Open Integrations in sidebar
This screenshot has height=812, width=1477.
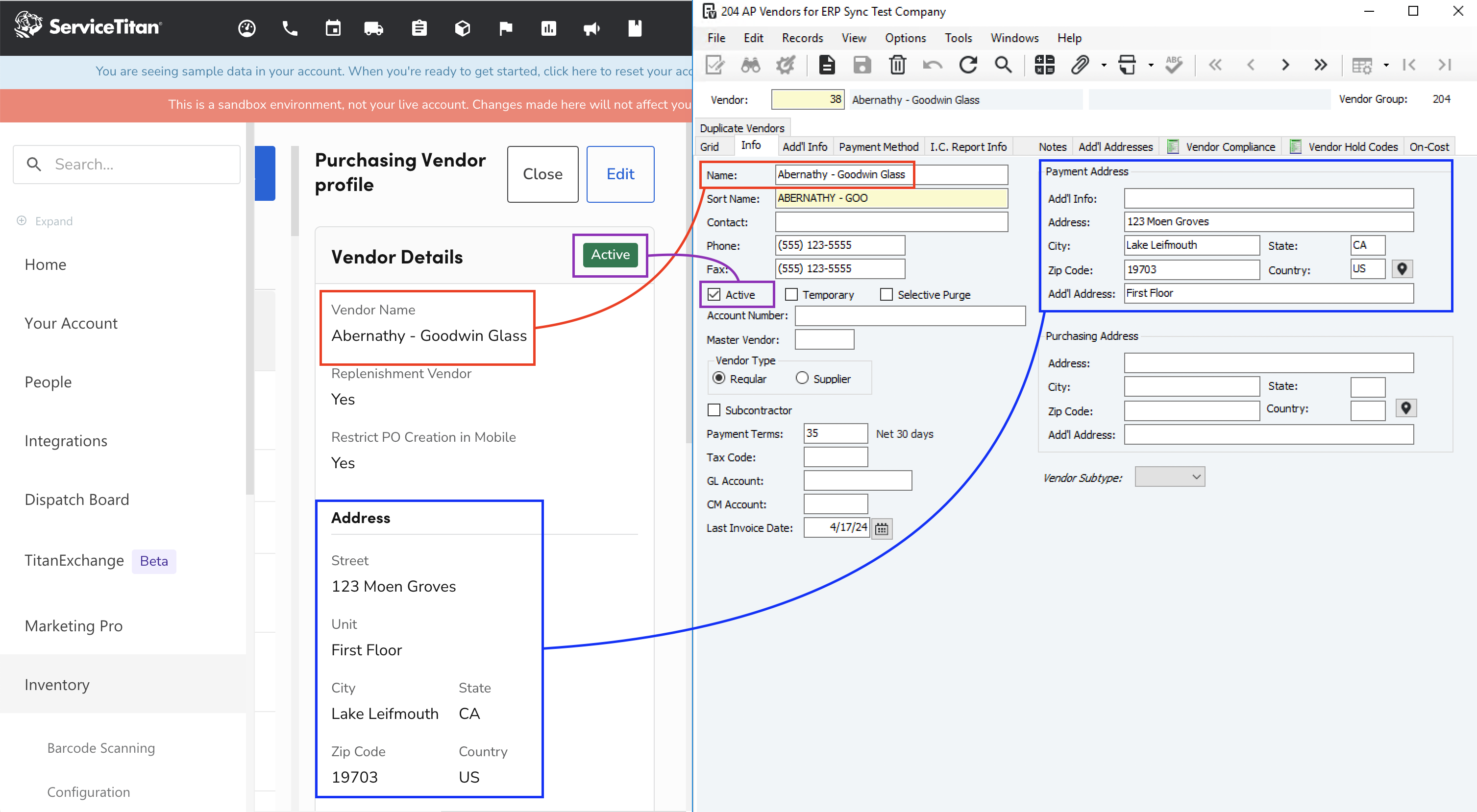66,441
